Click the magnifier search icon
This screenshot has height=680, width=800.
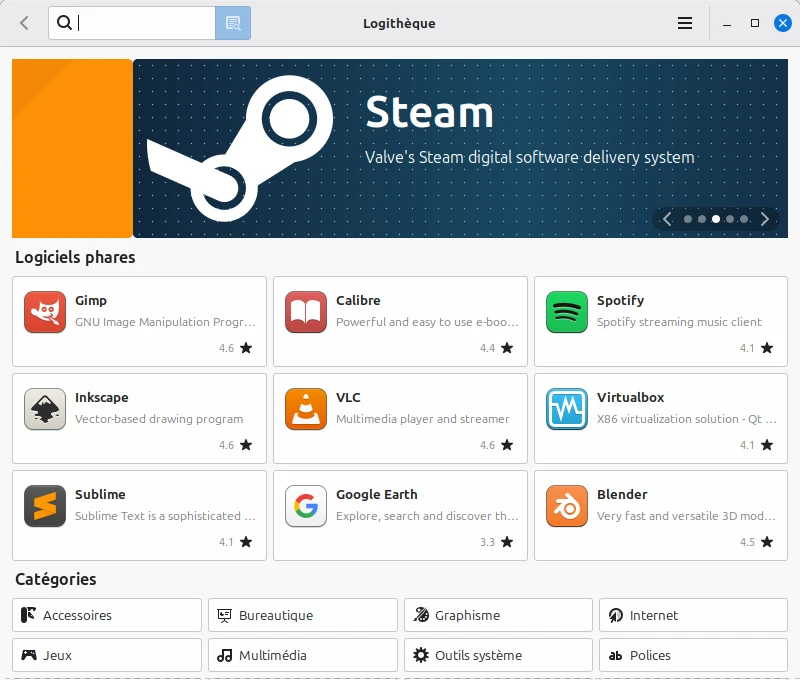(64, 22)
